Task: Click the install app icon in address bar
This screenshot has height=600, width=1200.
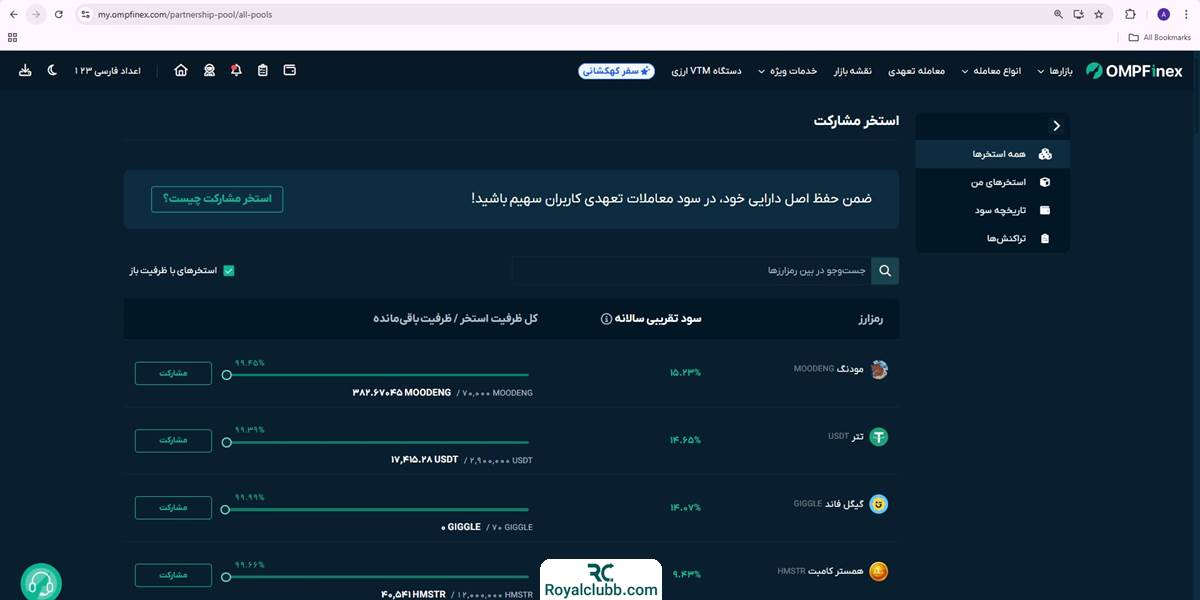Action: pyautogui.click(x=1079, y=14)
